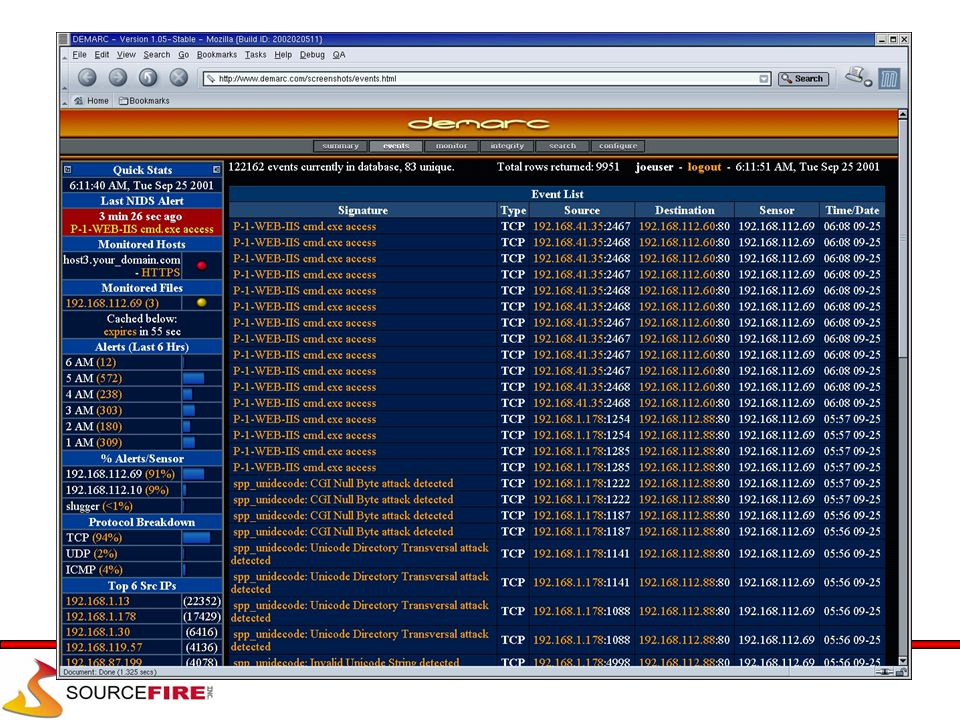Open the Go menu

(x=184, y=54)
